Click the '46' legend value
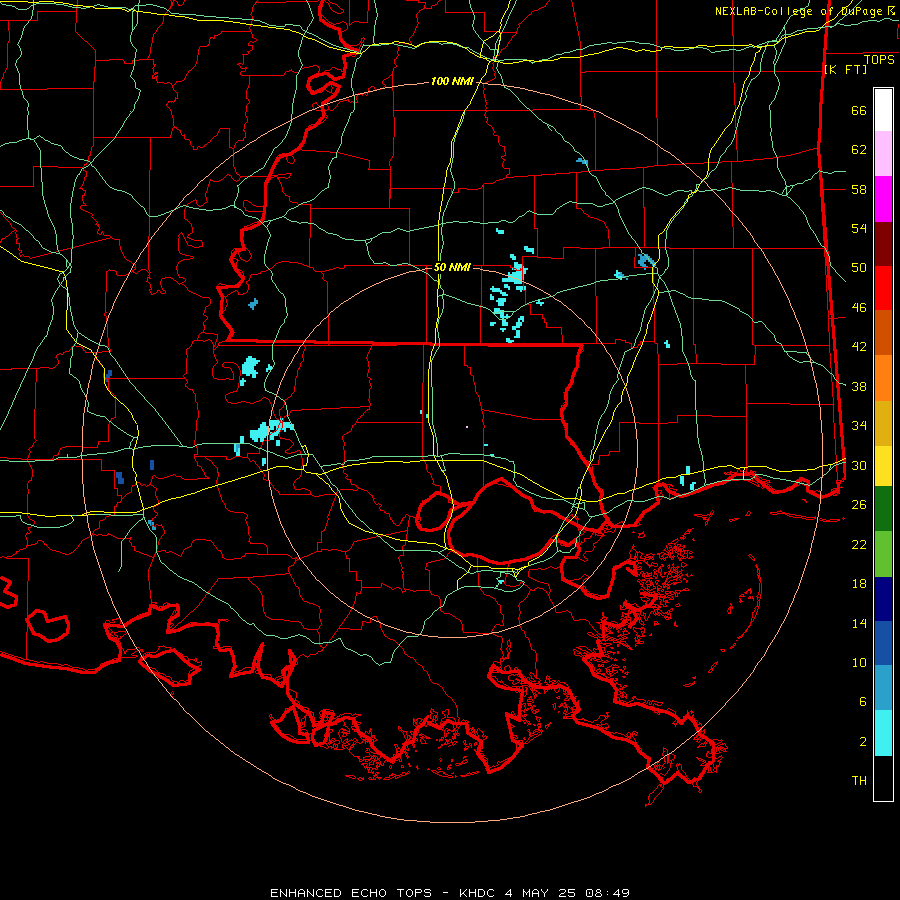The image size is (900, 900). pyautogui.click(x=859, y=308)
